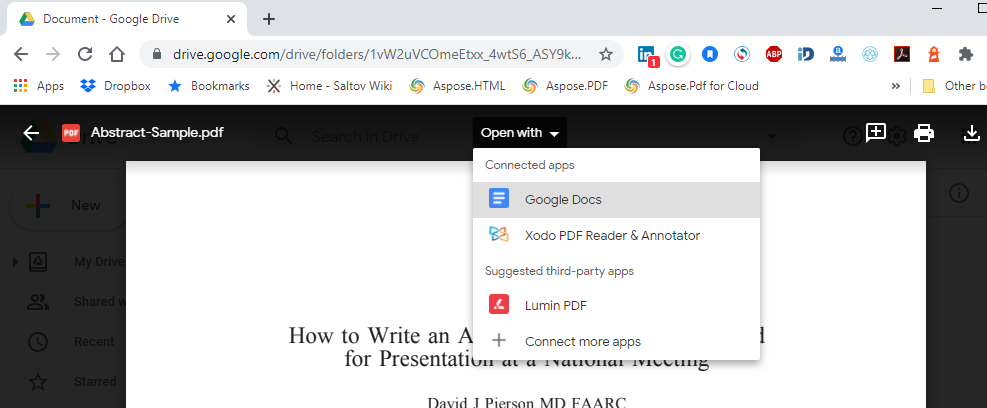Bookmark this page with the star
Screen dimensions: 987x408
coord(606,54)
